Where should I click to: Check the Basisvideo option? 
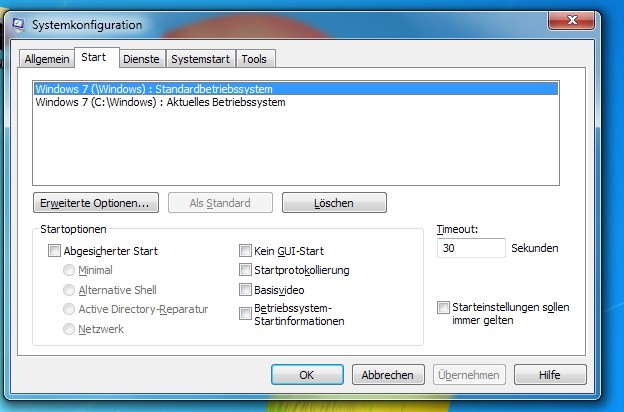click(x=245, y=290)
